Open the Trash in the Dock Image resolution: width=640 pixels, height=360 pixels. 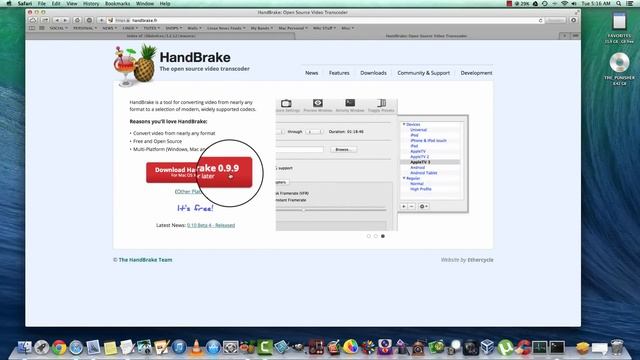(x=617, y=347)
